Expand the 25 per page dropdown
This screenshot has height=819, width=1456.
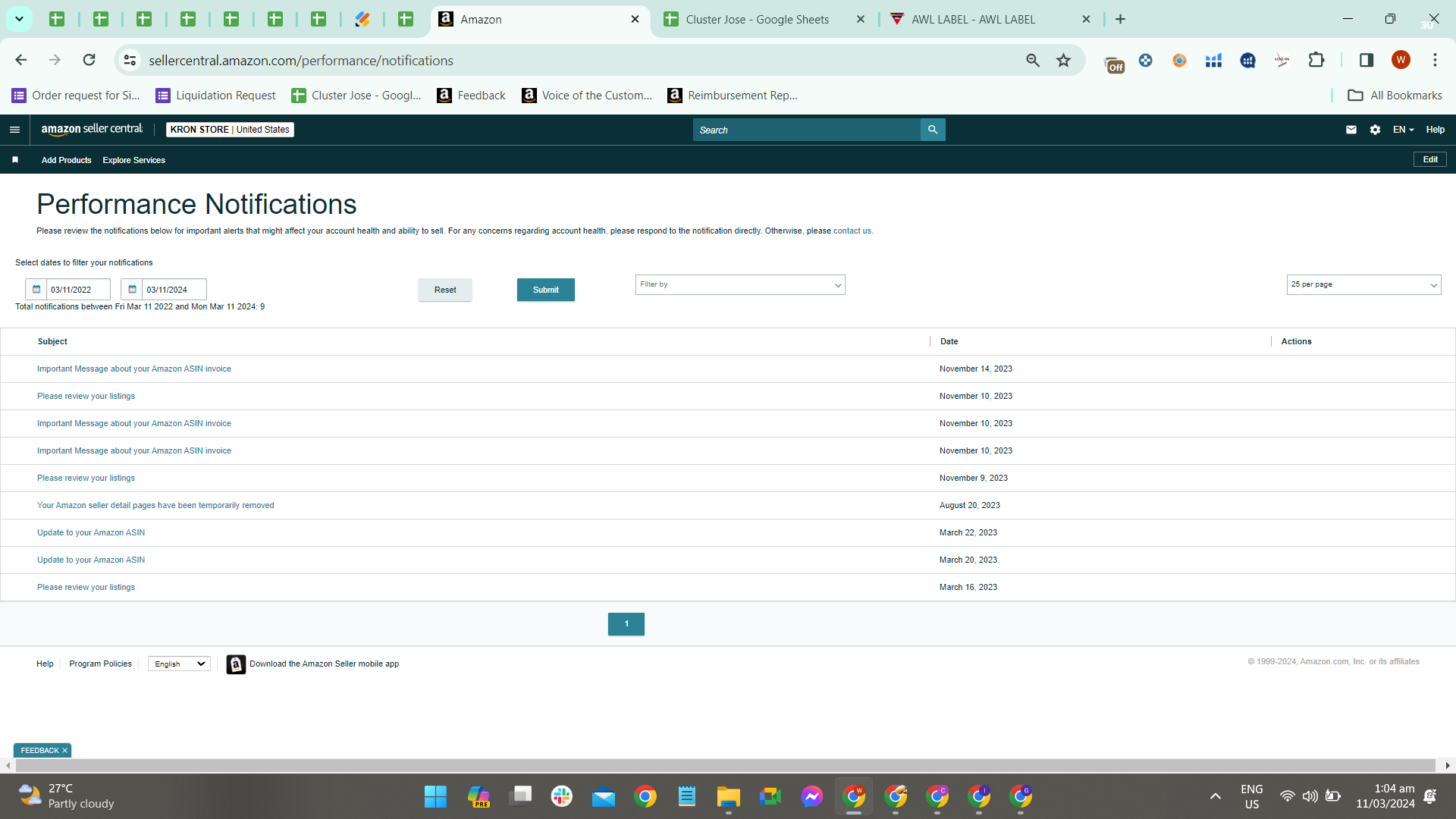[1363, 284]
